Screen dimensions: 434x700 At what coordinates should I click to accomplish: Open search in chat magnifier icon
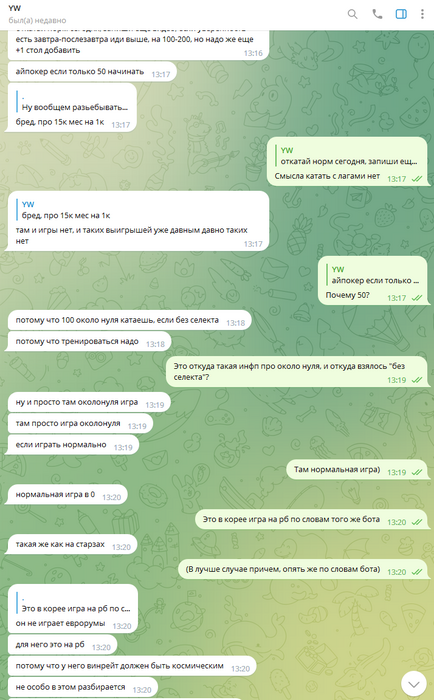coord(352,14)
